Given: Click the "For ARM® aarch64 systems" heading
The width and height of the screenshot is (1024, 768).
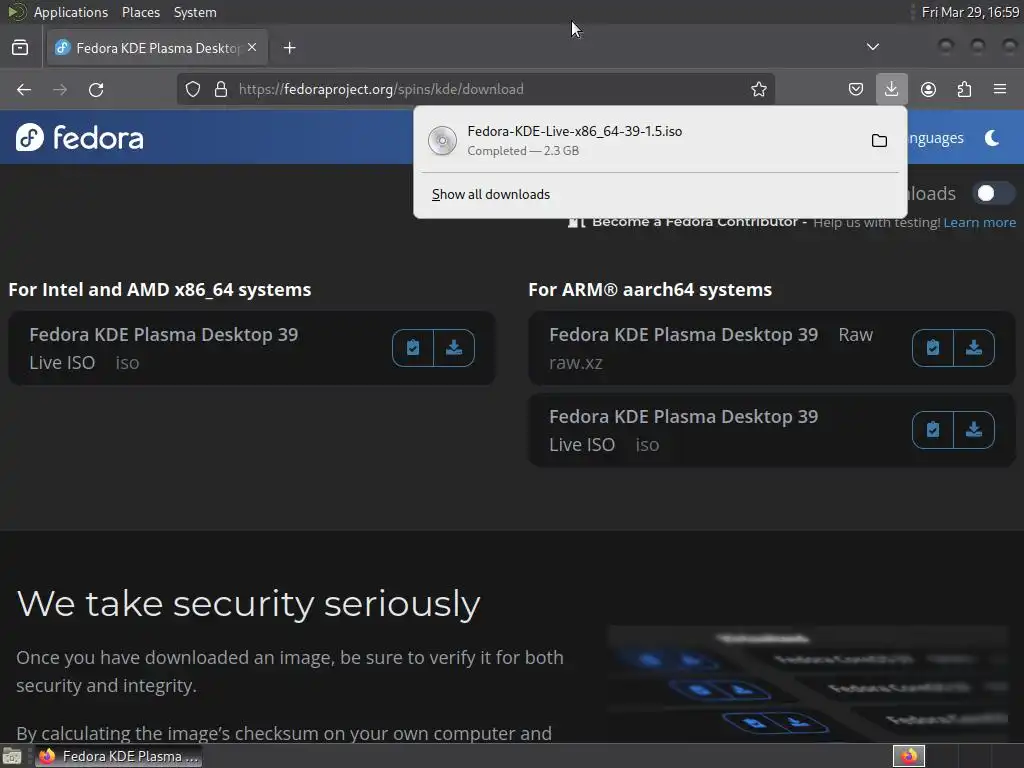Looking at the screenshot, I should [650, 289].
